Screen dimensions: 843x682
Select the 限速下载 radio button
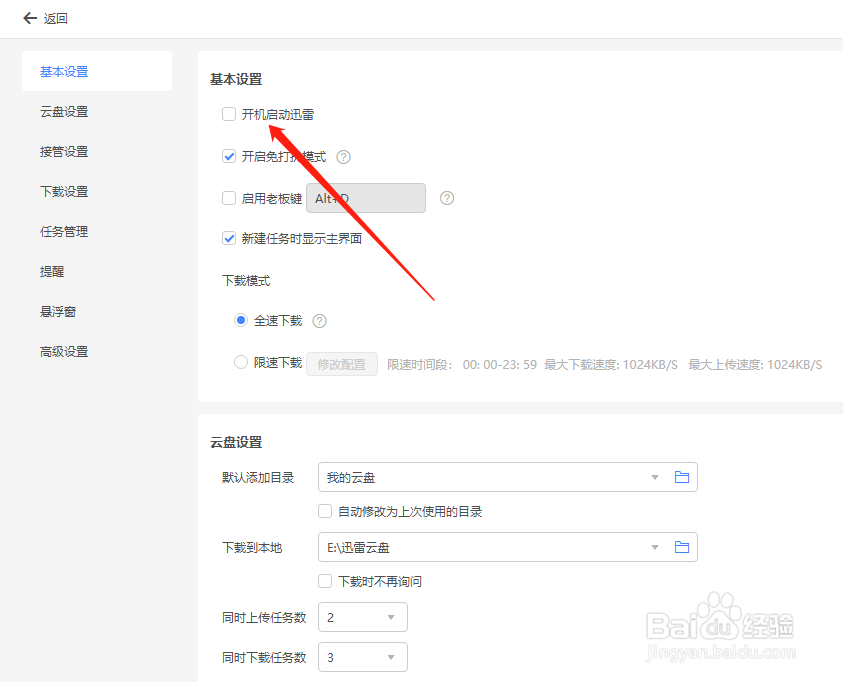tap(240, 363)
